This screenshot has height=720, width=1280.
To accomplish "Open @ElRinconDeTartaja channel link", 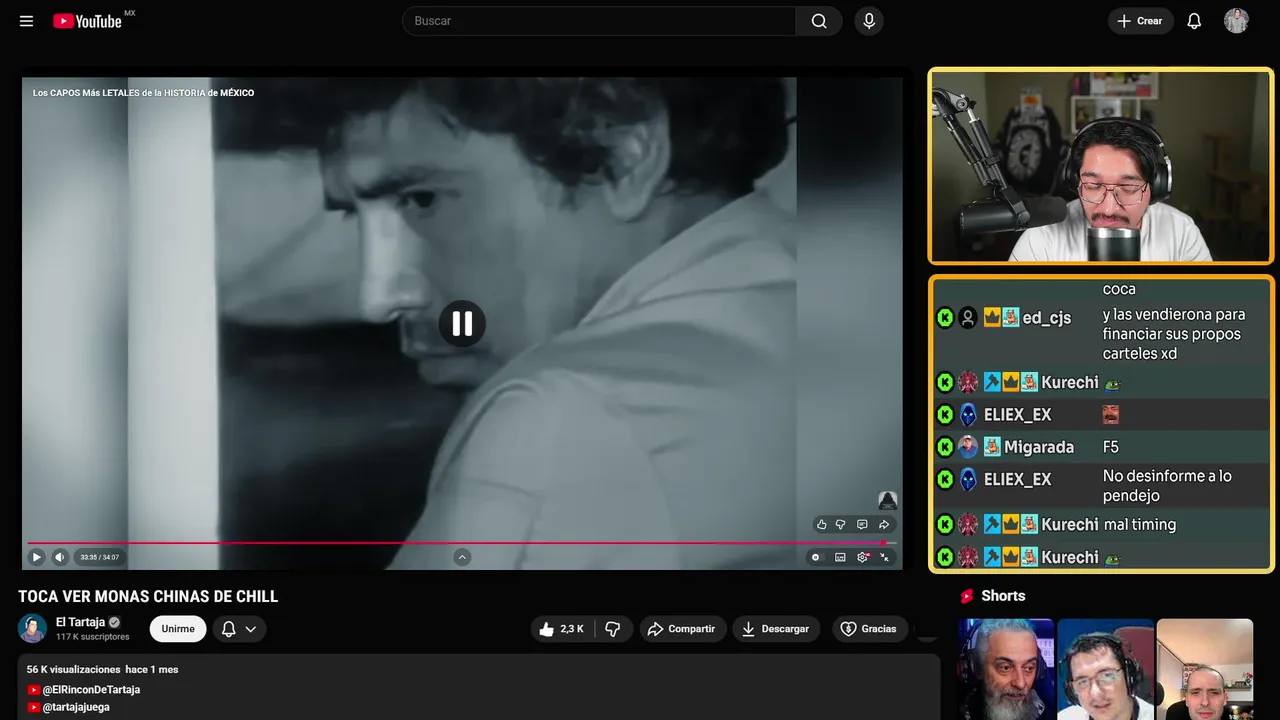I will coord(91,690).
